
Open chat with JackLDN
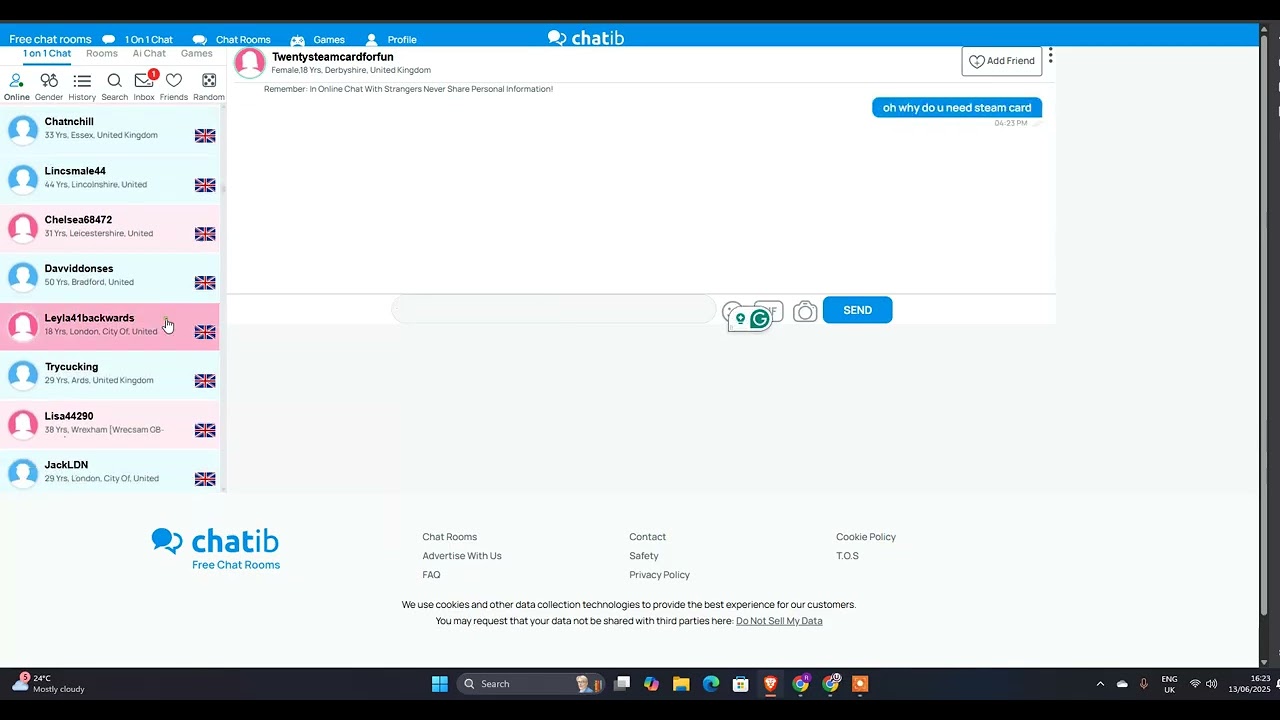pos(110,472)
